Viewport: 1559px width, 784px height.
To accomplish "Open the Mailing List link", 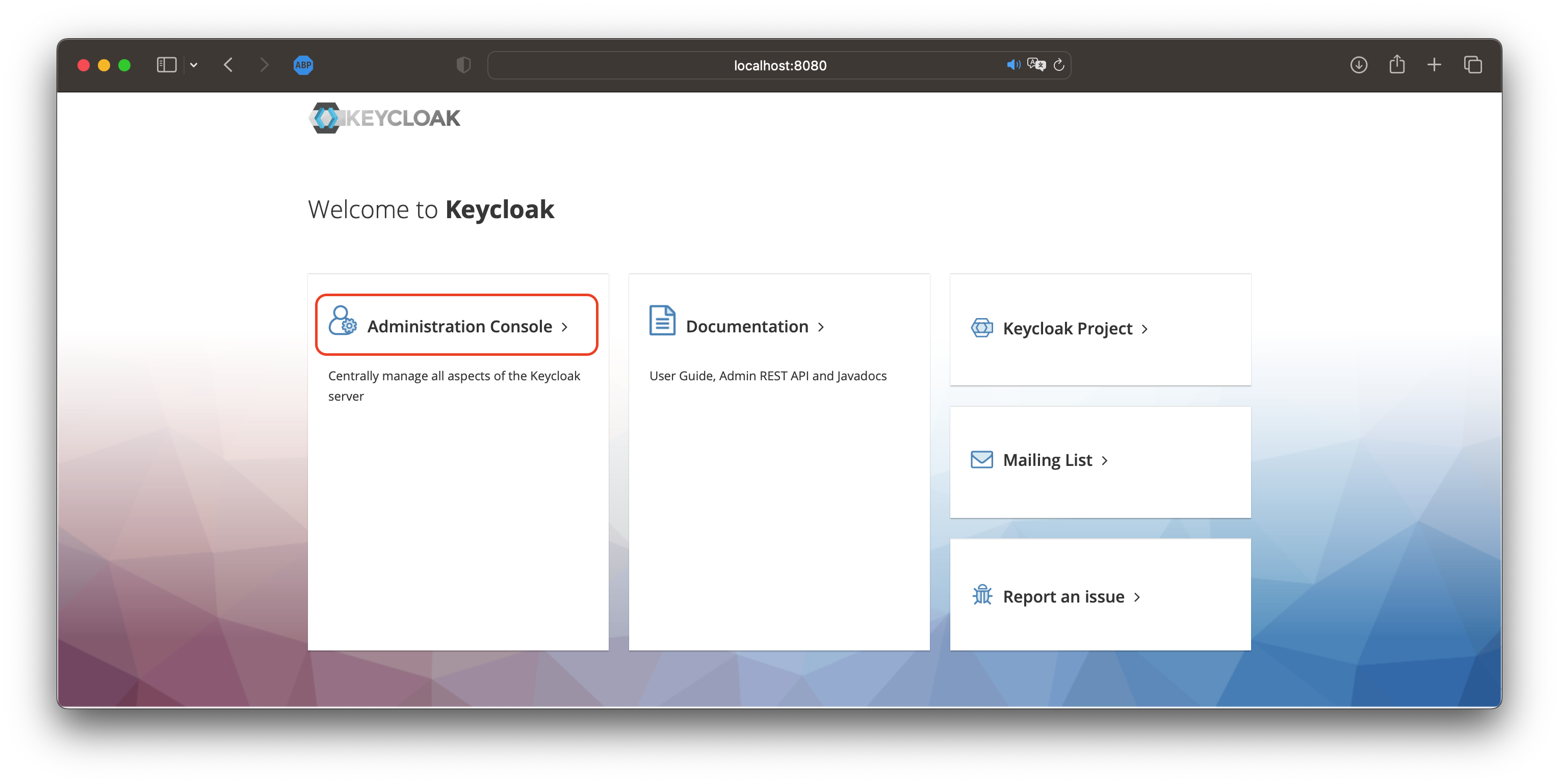I will [1047, 460].
